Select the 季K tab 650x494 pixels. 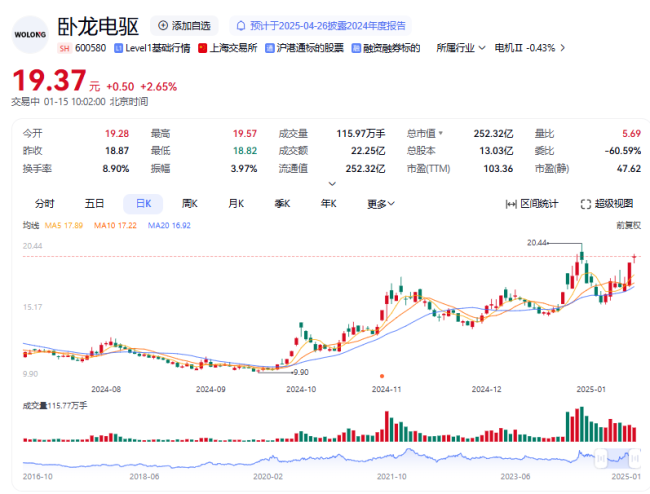tap(282, 203)
